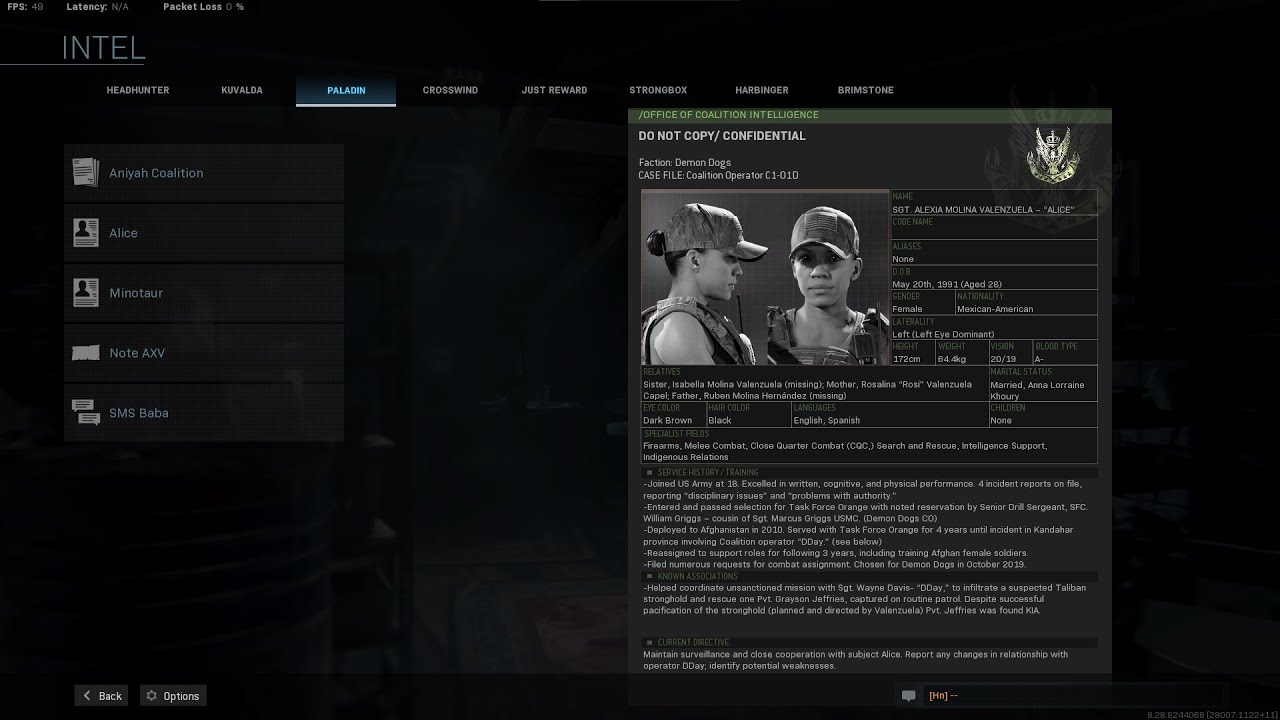This screenshot has height=720, width=1280.
Task: Select the Paladin tab
Action: tap(346, 90)
